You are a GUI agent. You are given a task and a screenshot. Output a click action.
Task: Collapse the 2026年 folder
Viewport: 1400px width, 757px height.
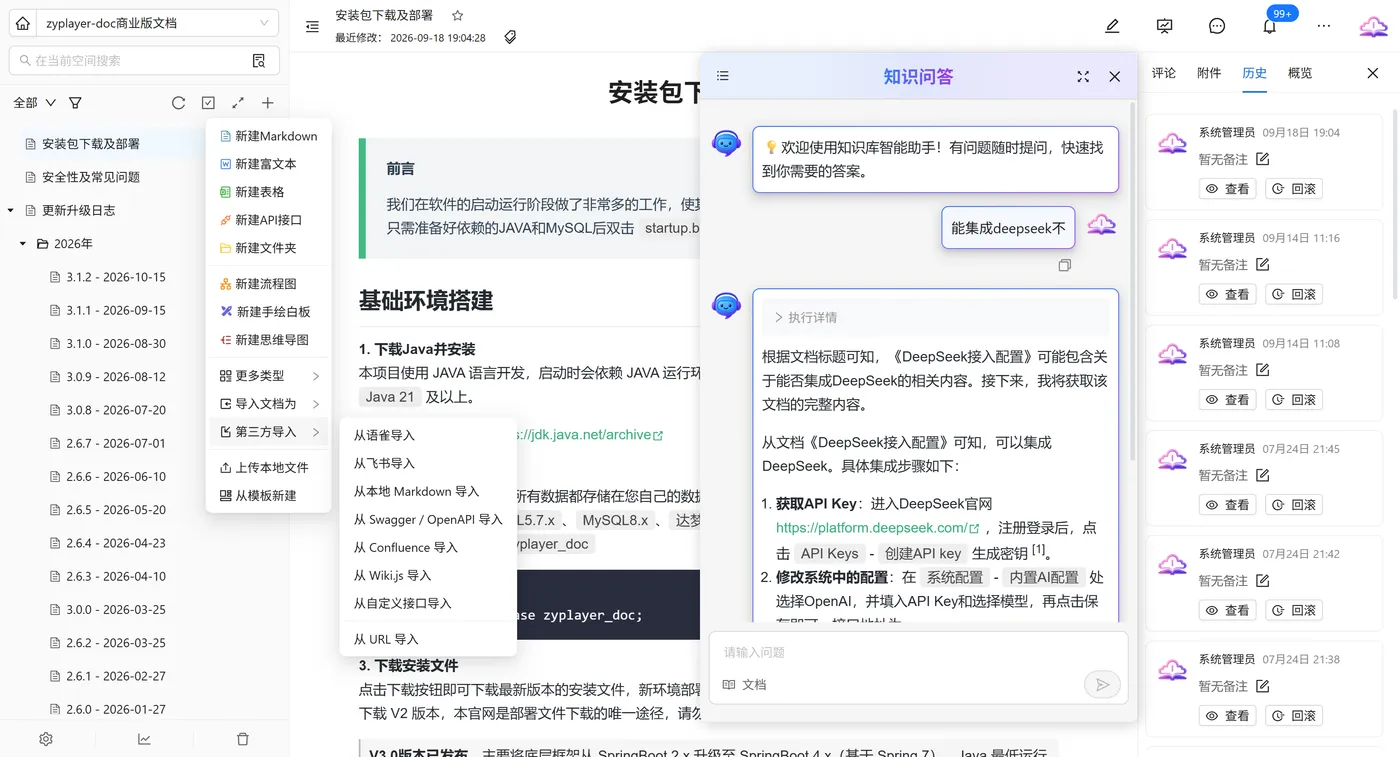click(23, 244)
